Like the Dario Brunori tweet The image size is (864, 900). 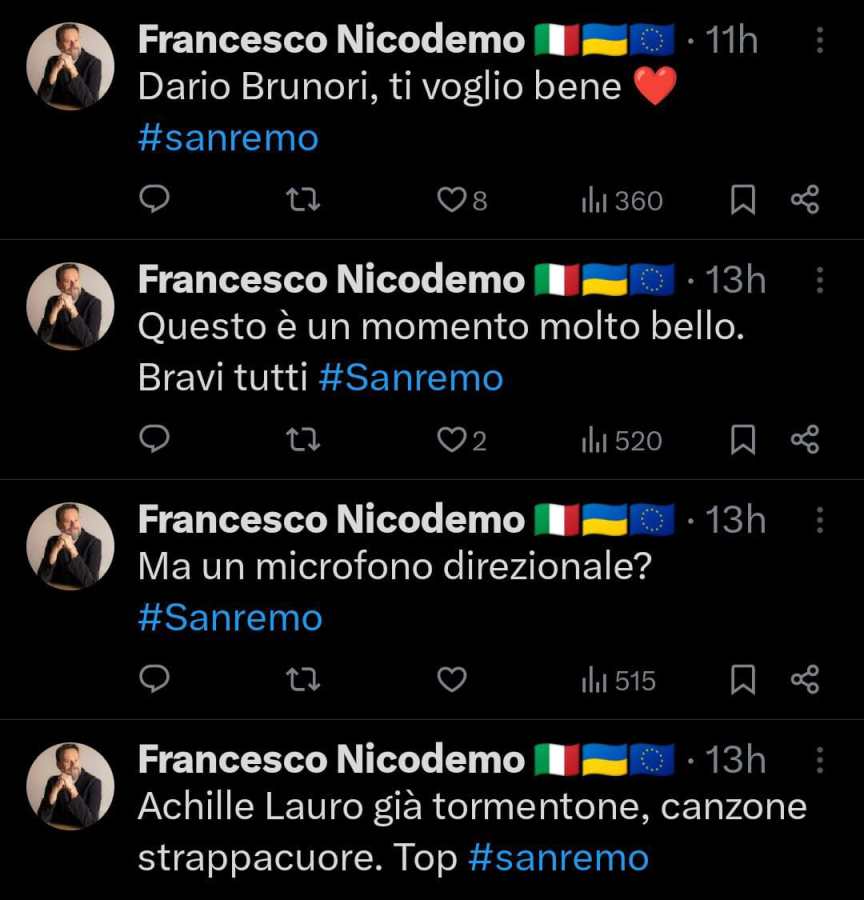coord(452,201)
